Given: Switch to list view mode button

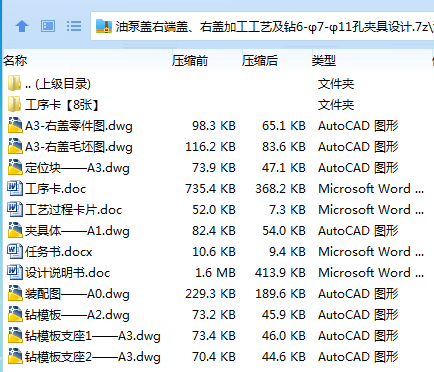Looking at the screenshot, I should pyautogui.click(x=74, y=26).
